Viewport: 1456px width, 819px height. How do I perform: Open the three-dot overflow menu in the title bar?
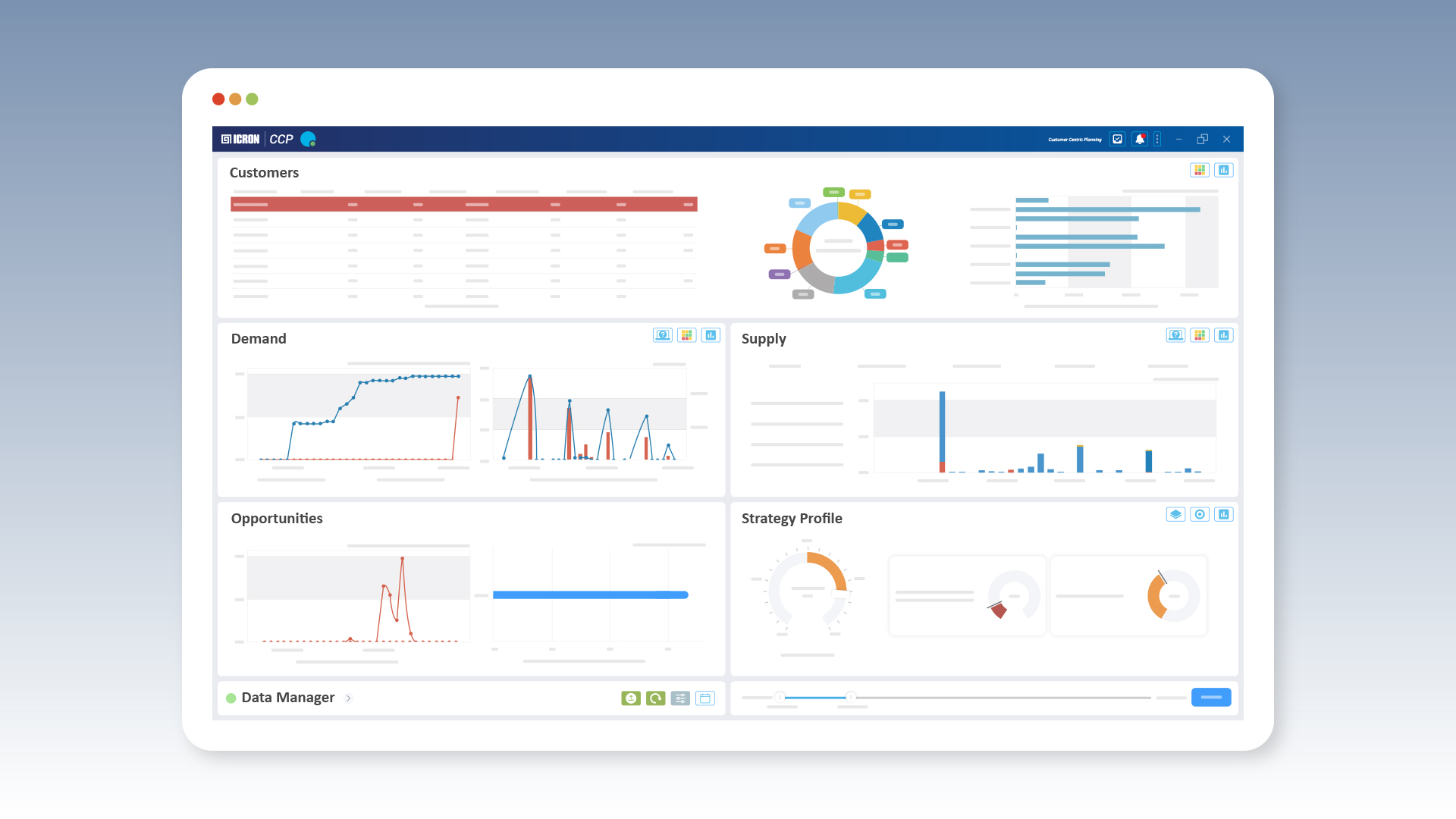click(1156, 139)
